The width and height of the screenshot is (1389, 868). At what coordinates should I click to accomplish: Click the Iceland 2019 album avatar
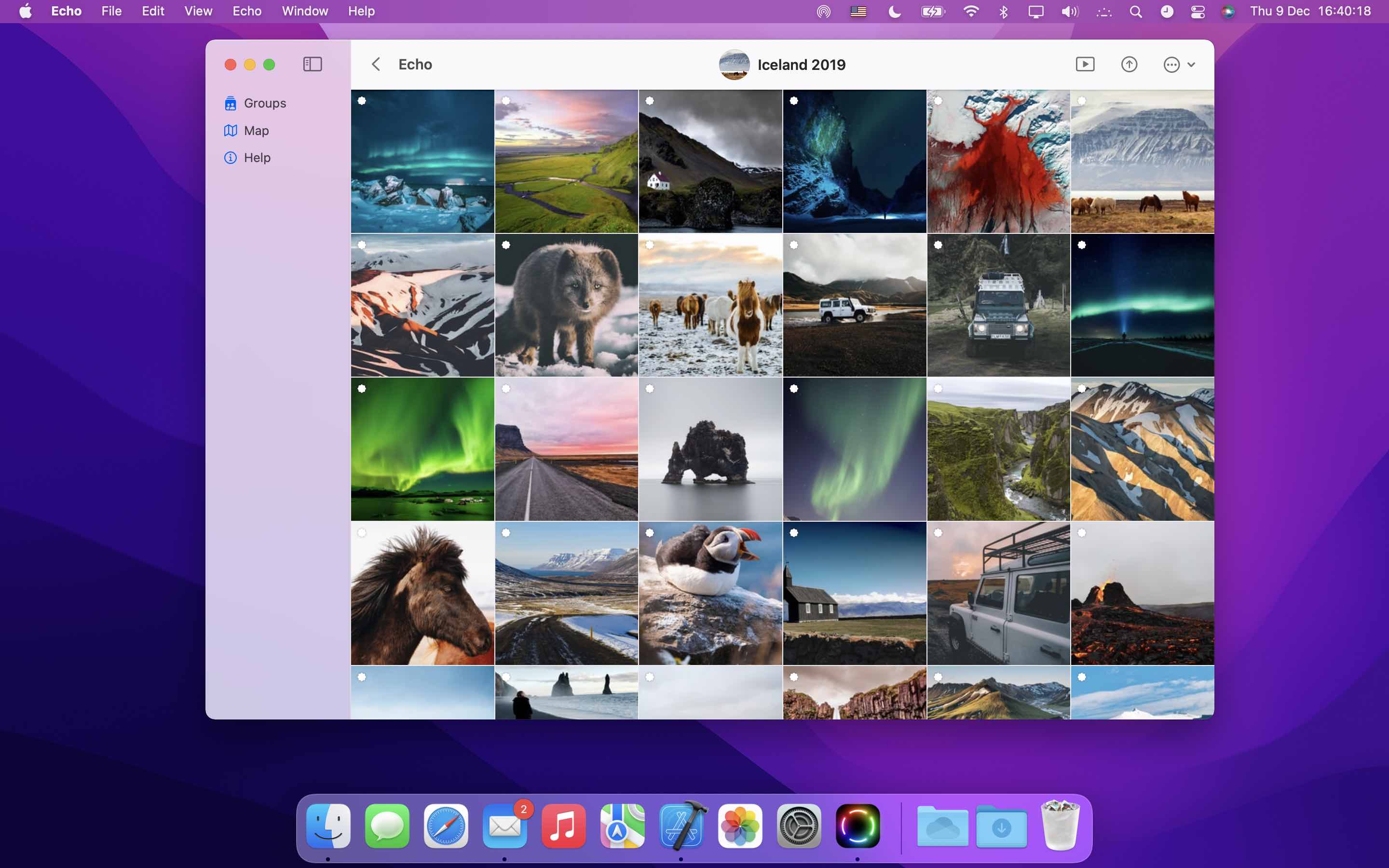[734, 65]
